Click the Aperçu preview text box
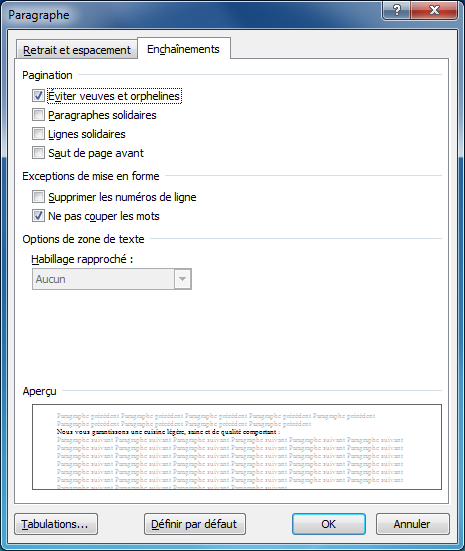 [x=237, y=447]
